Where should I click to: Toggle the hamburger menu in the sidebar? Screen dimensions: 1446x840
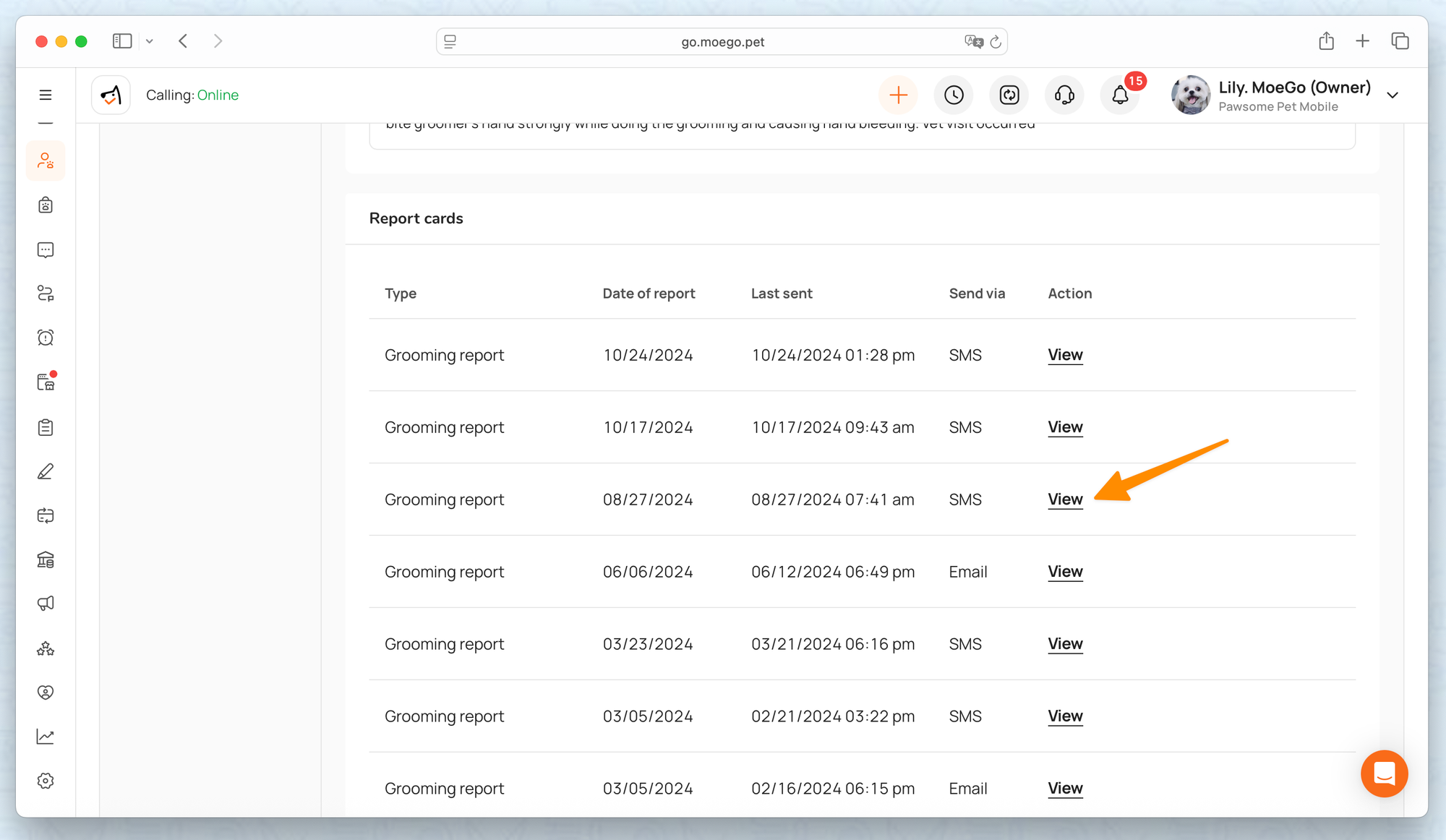(46, 95)
